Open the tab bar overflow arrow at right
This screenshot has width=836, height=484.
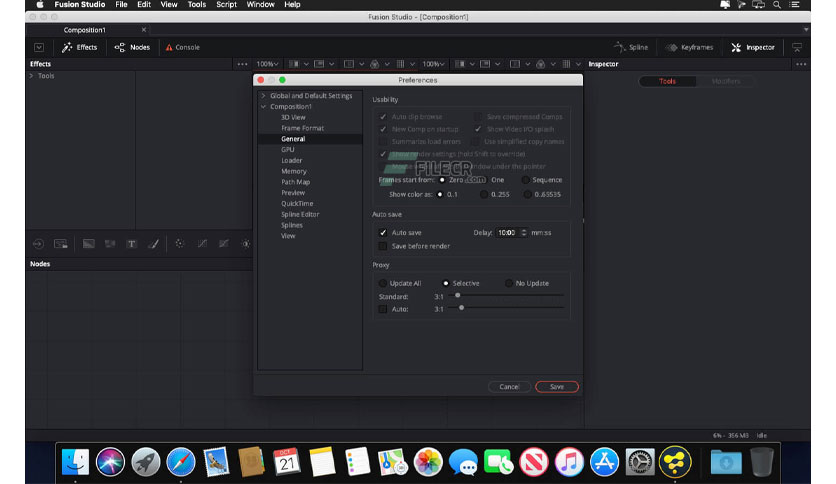pyautogui.click(x=806, y=30)
